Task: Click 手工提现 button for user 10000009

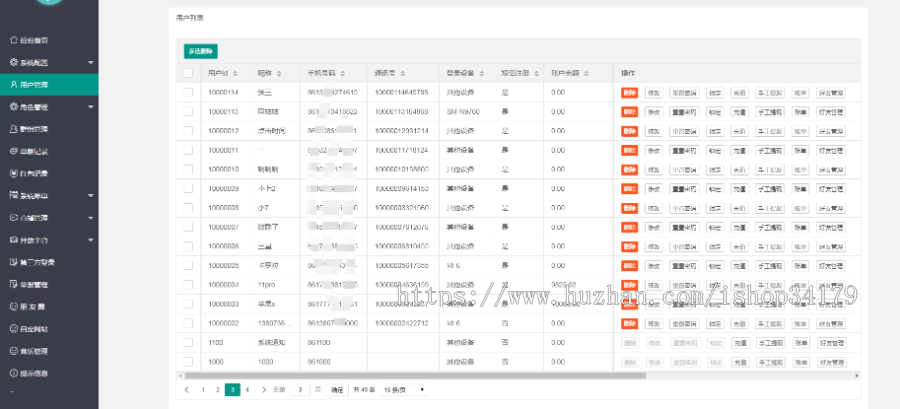Action: (x=770, y=189)
